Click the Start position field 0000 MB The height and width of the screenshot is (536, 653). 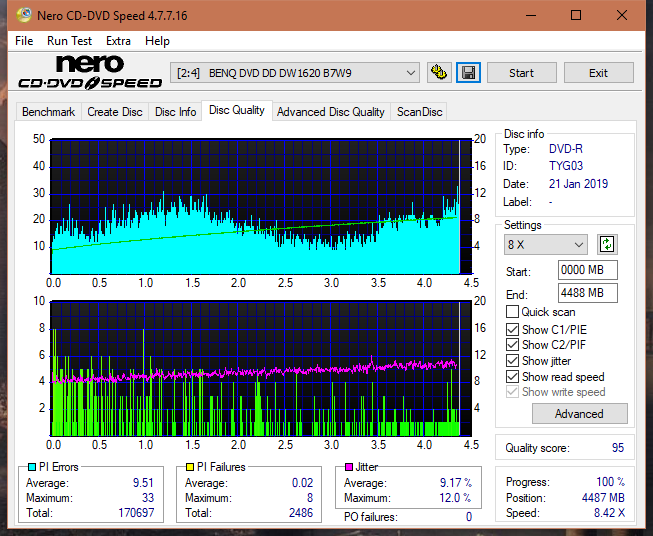pyautogui.click(x=587, y=270)
